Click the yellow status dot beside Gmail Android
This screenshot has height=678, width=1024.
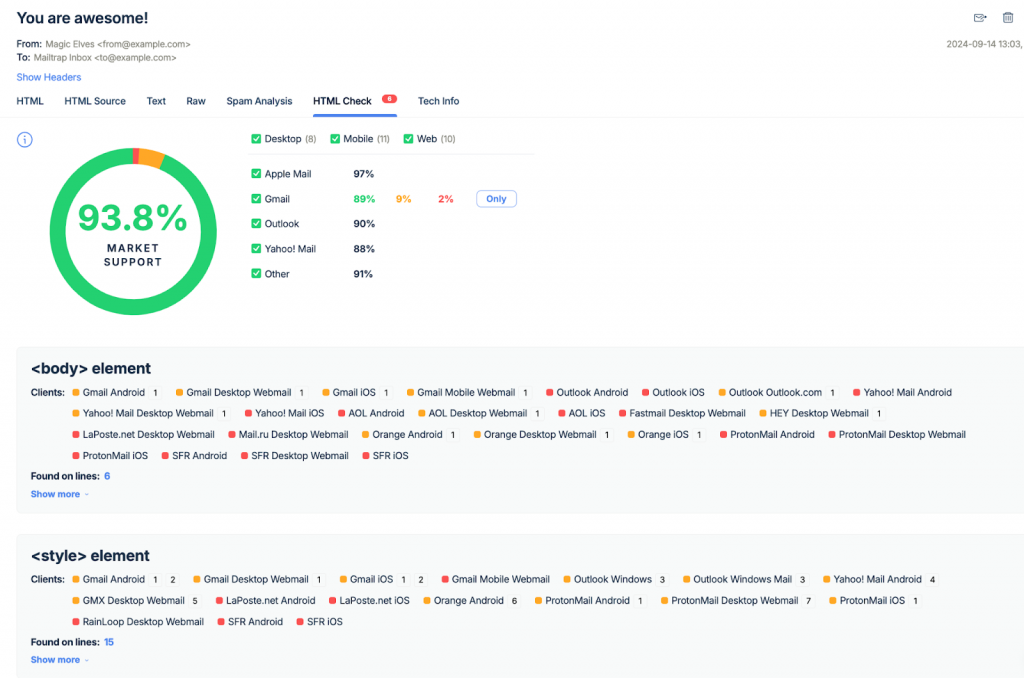[75, 392]
